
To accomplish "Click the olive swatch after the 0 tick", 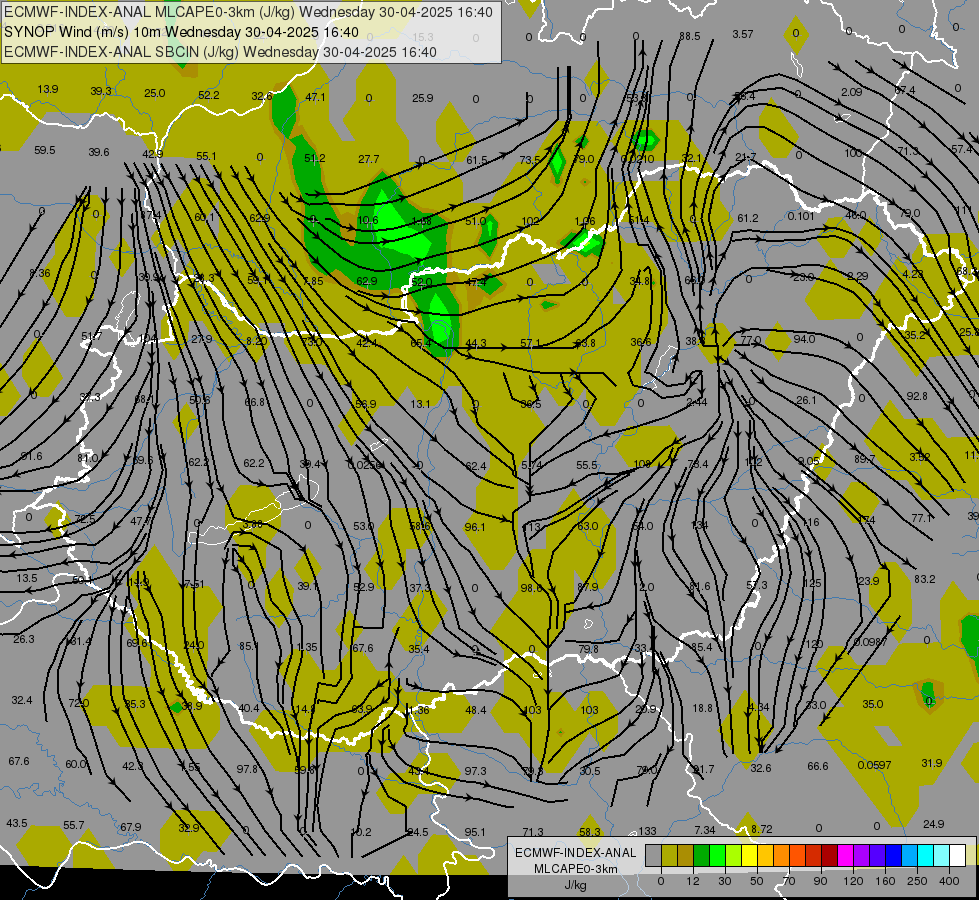I will tap(669, 856).
